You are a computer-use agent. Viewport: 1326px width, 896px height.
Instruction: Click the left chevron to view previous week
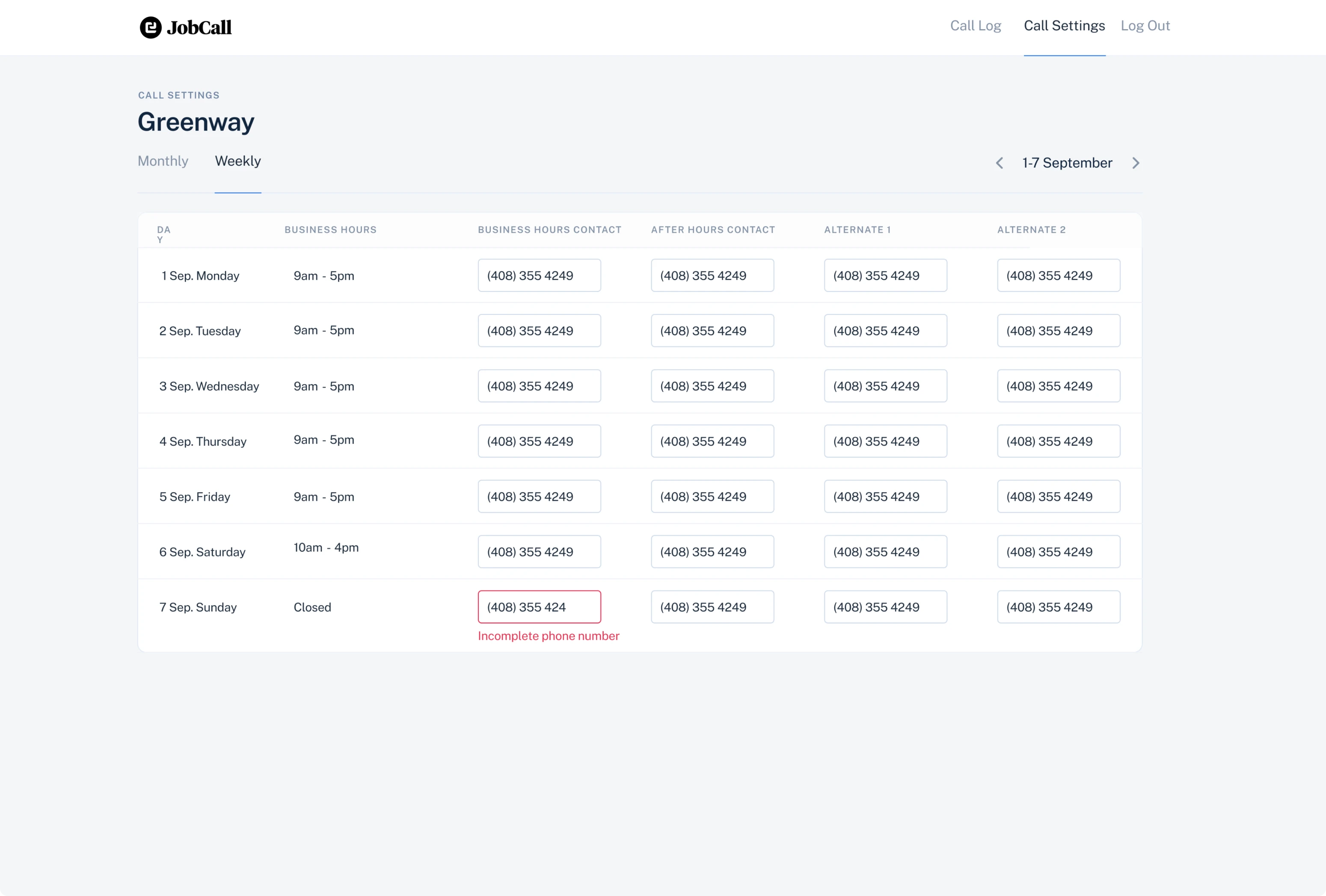pos(999,163)
